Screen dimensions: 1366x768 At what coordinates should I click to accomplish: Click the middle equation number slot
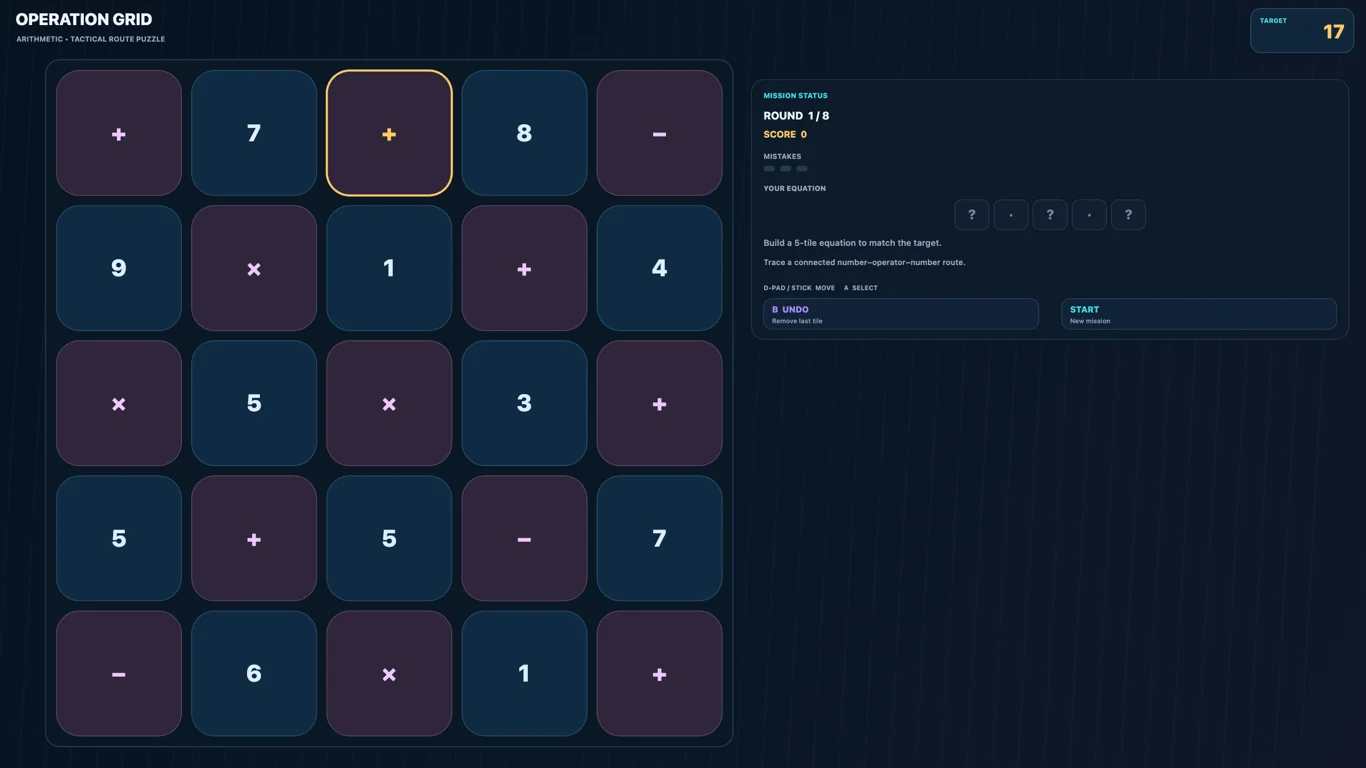coord(1050,215)
